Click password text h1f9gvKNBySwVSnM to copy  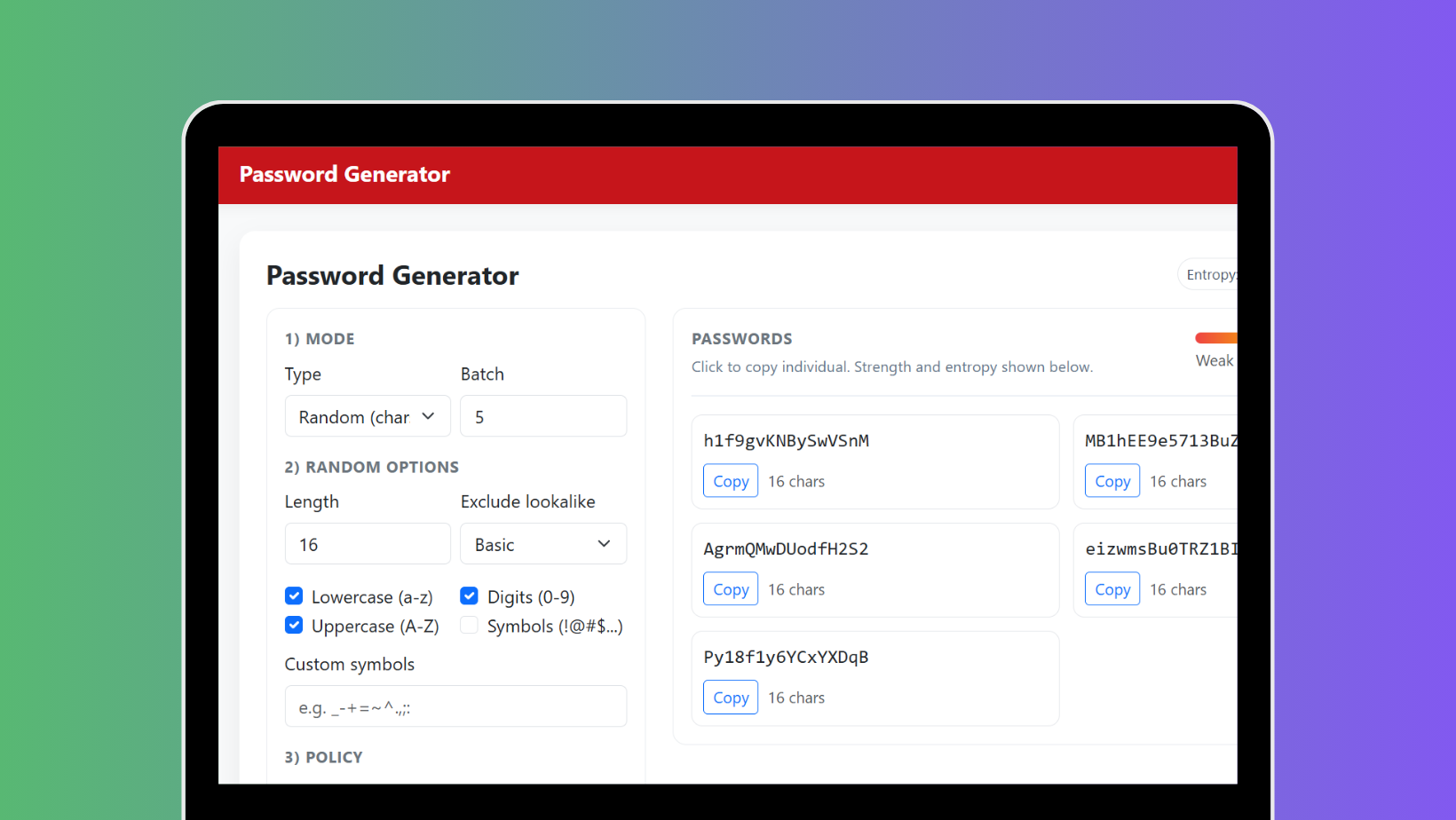pyautogui.click(x=787, y=440)
